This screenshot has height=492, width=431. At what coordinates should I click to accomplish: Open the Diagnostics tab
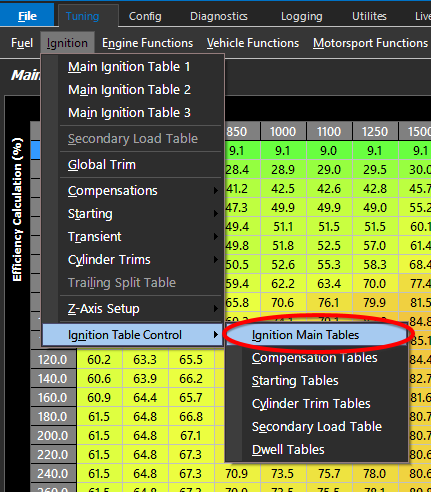pos(219,16)
